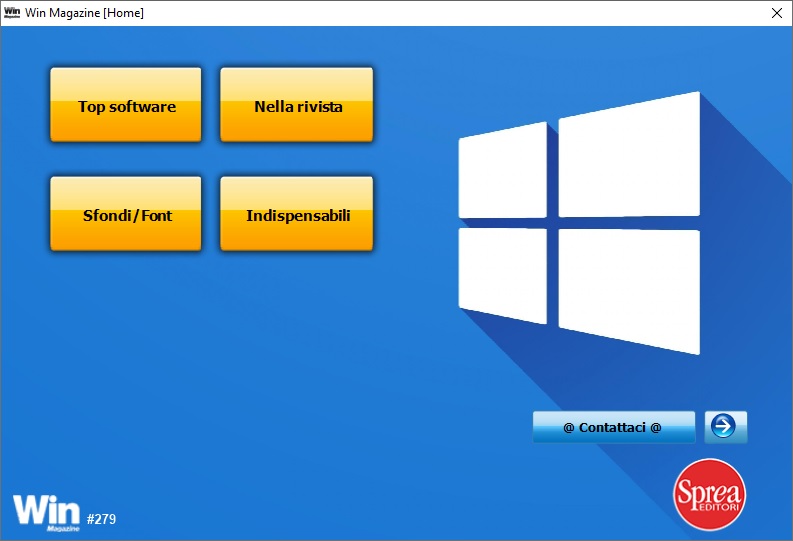Open the Top software section
The width and height of the screenshot is (793, 541).
click(x=126, y=105)
